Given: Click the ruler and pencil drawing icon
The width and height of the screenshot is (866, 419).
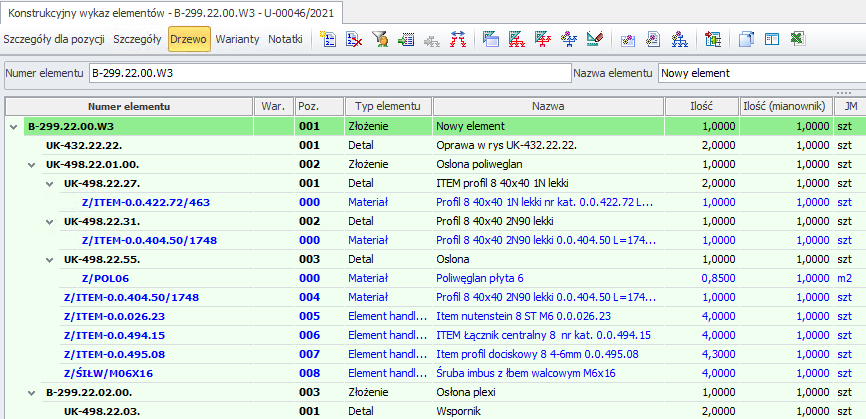Looking at the screenshot, I should click(594, 39).
